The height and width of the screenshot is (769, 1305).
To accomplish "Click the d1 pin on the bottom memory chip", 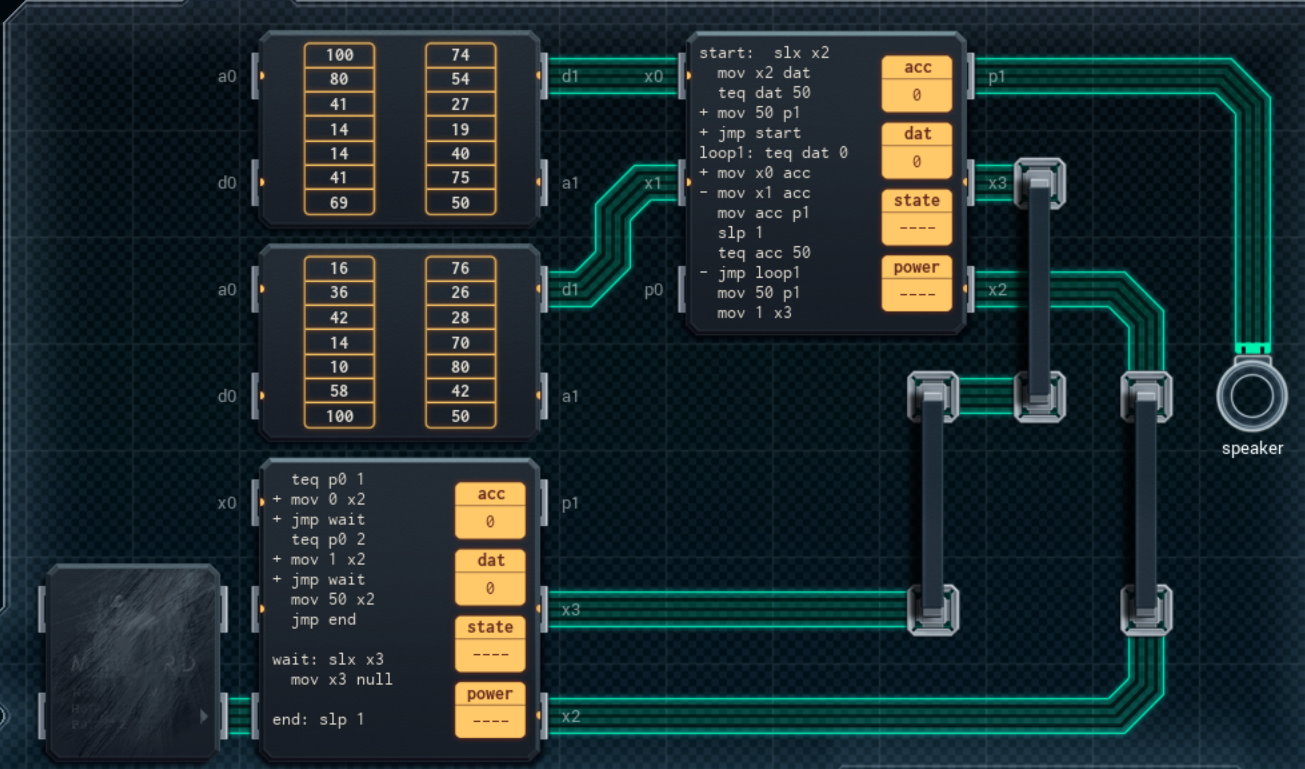I will (543, 290).
